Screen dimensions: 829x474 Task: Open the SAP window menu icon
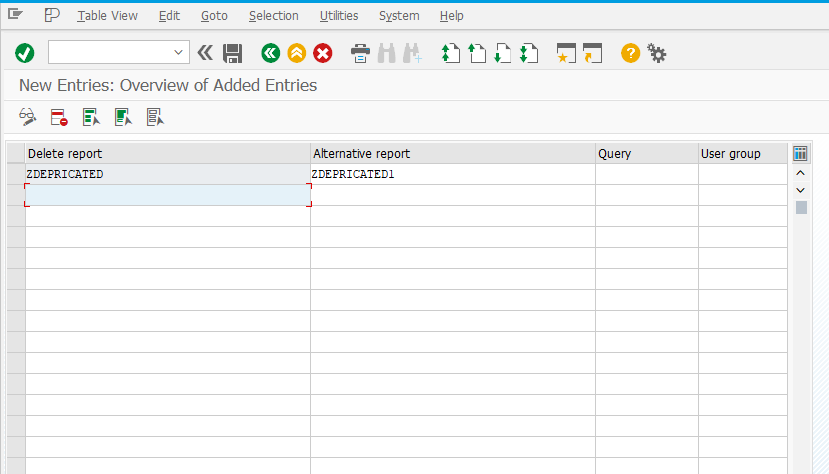(x=15, y=15)
